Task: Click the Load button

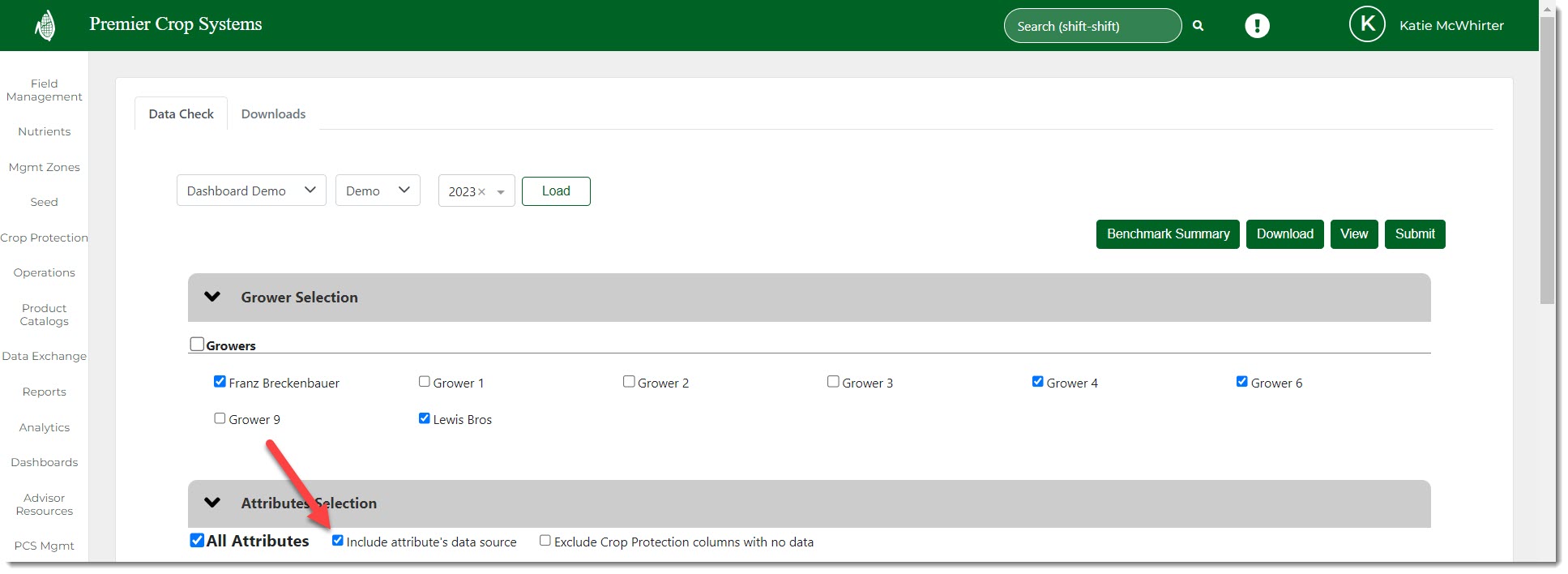Action: coord(556,191)
